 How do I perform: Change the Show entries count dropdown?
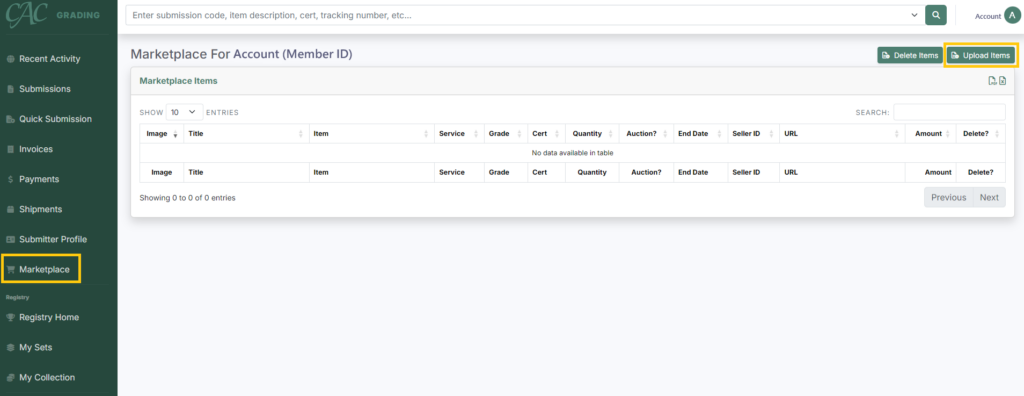coord(184,112)
